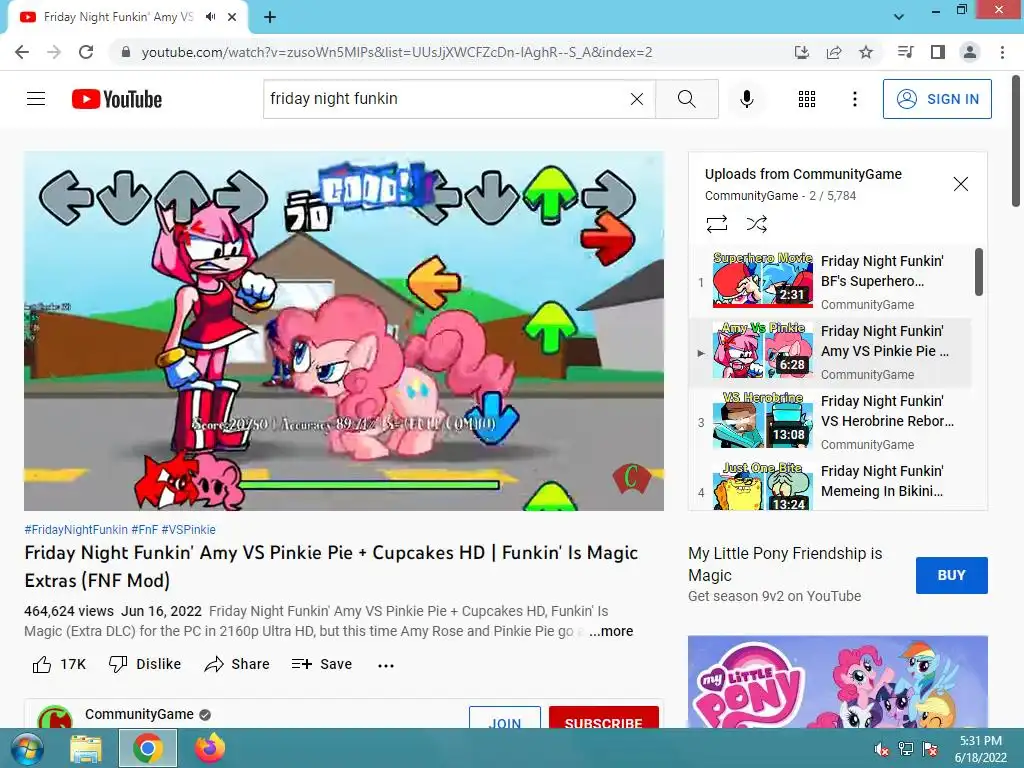
Task: Open YouTube settings three-dot menu
Action: 854,99
